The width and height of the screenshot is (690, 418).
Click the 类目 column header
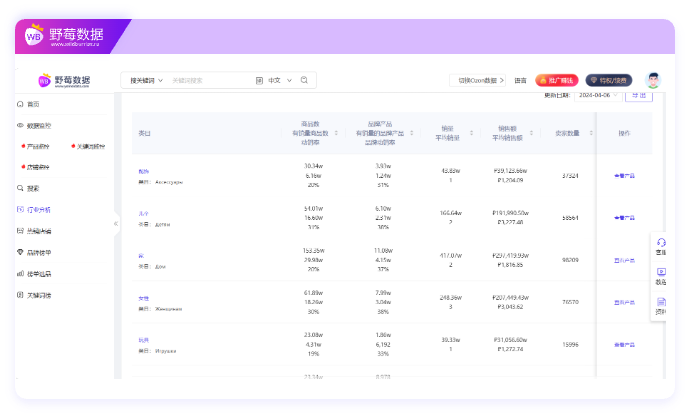coord(144,133)
